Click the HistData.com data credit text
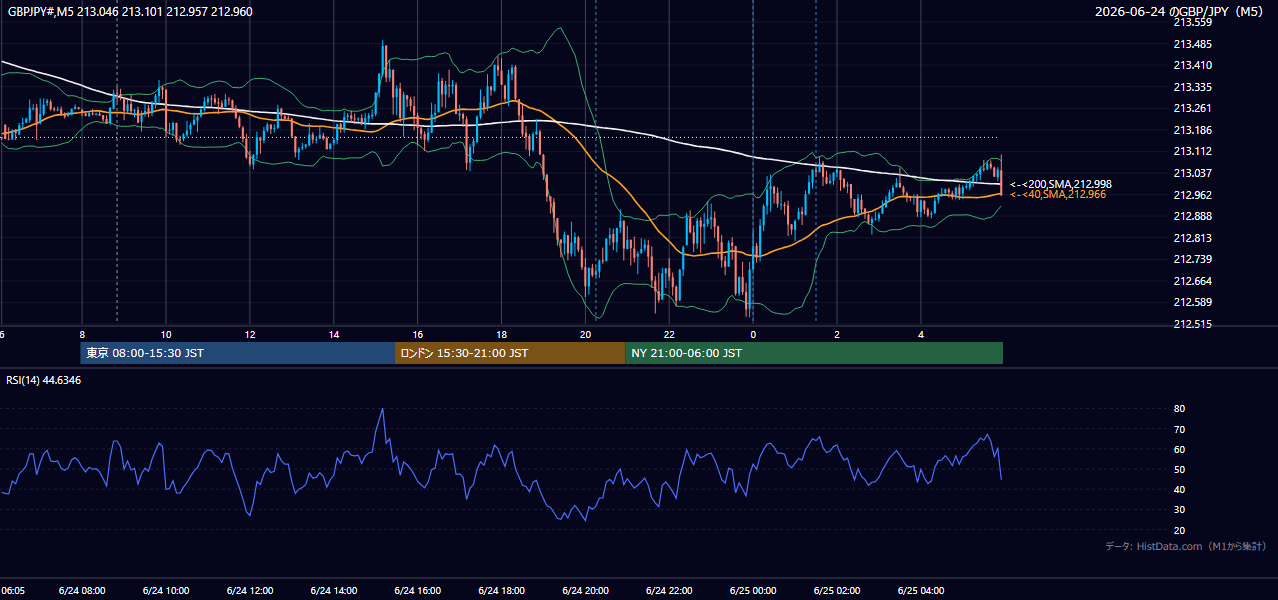Viewport: 1278px width, 600px height. point(1186,546)
